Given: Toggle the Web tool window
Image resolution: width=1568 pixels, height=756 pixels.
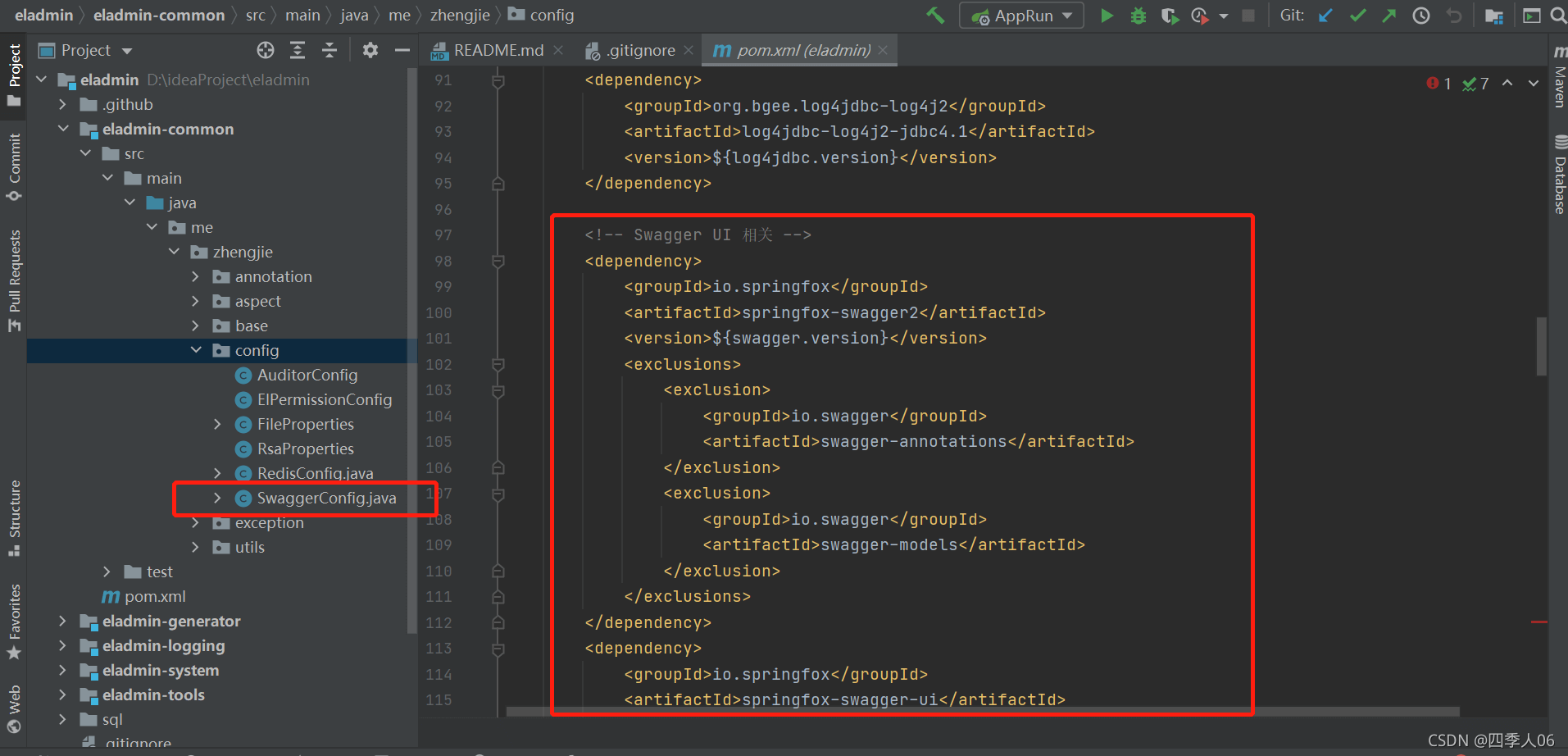Looking at the screenshot, I should [14, 710].
